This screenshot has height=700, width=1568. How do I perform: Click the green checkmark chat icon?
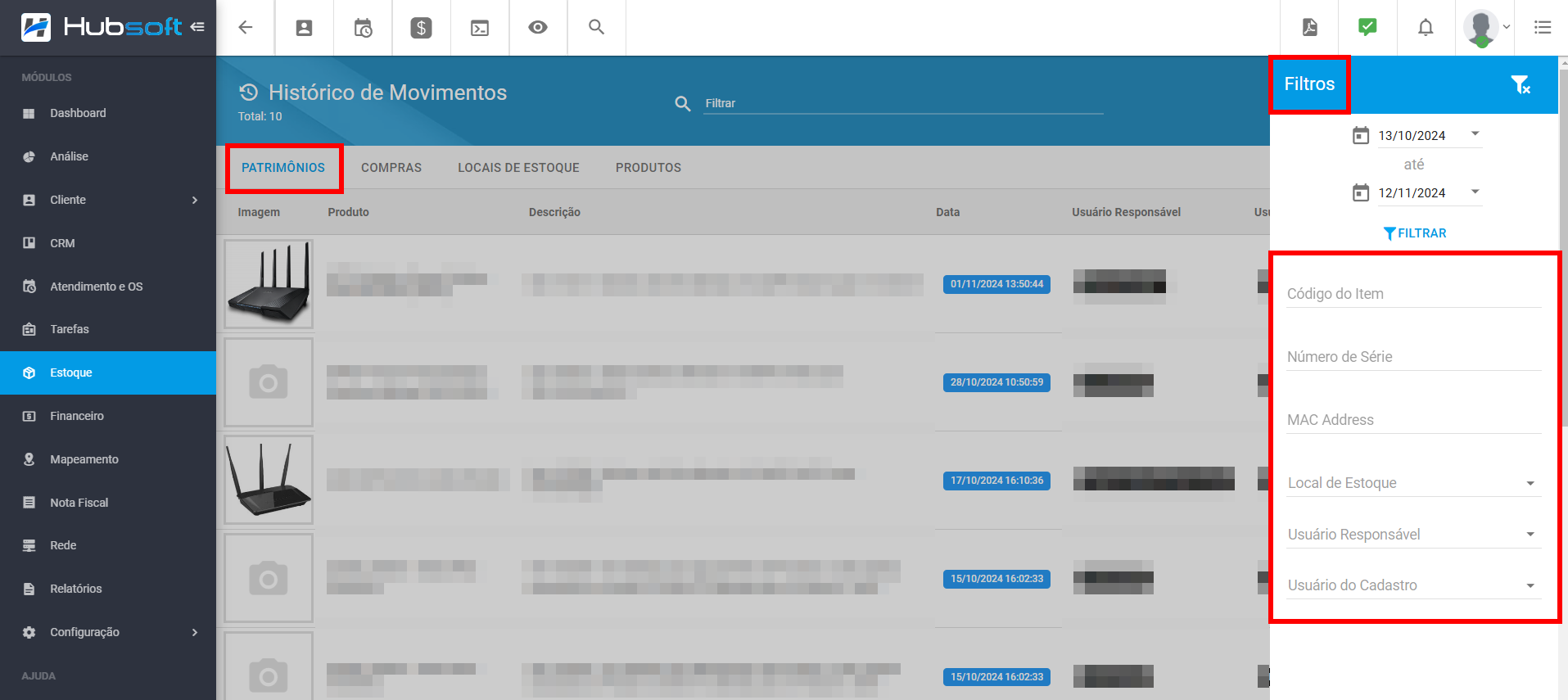pyautogui.click(x=1367, y=28)
